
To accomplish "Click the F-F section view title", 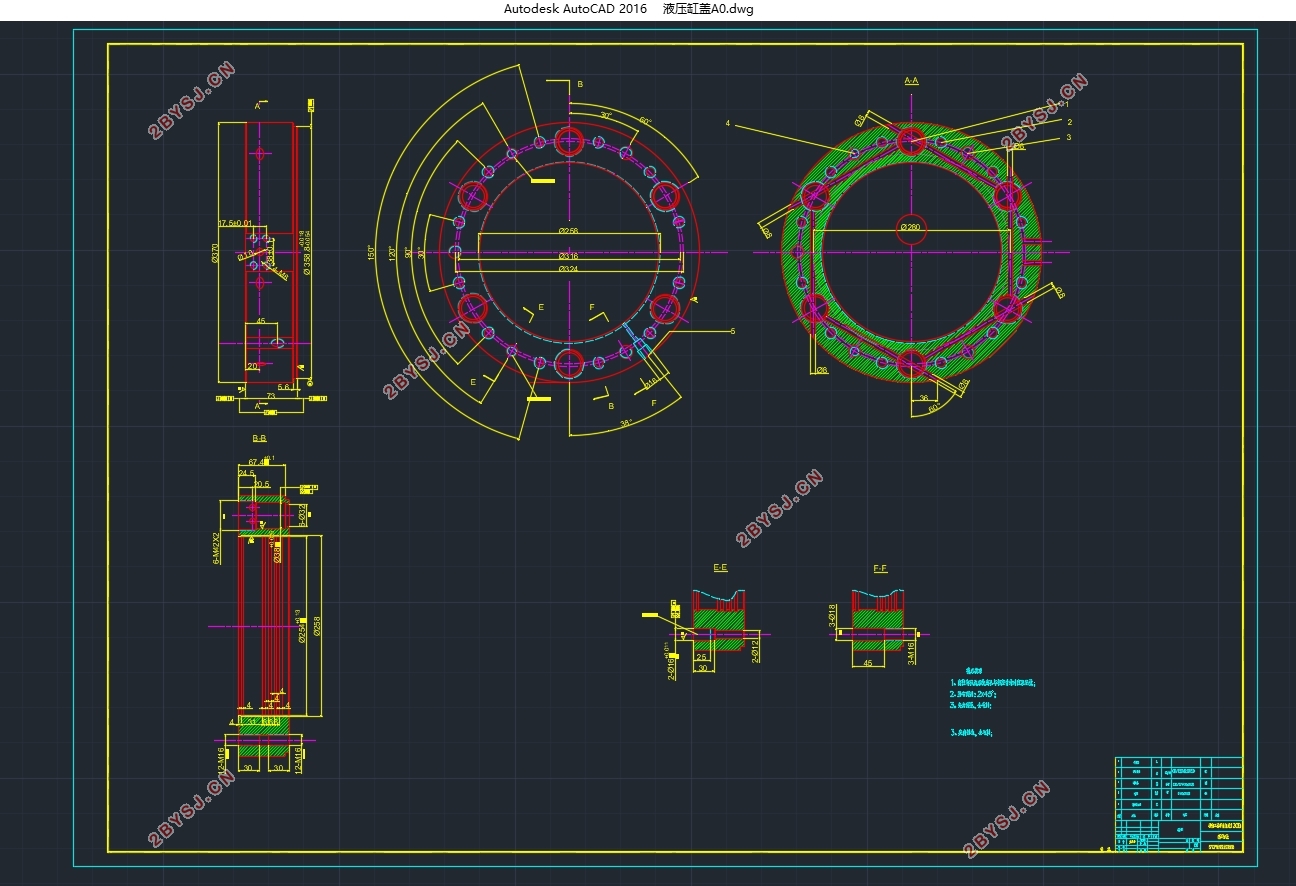I will (880, 568).
